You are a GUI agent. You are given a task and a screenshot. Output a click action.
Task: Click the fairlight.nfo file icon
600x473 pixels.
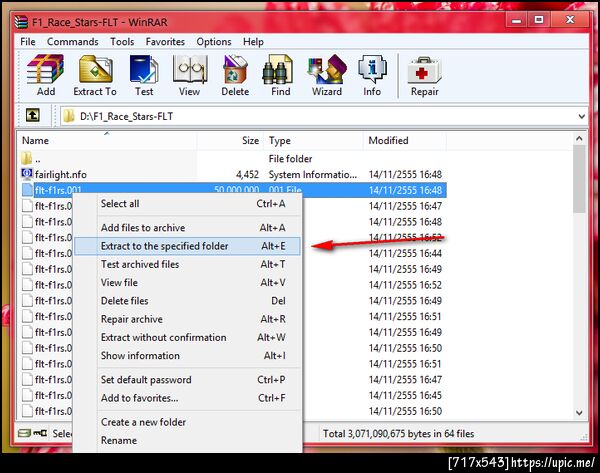(x=27, y=174)
